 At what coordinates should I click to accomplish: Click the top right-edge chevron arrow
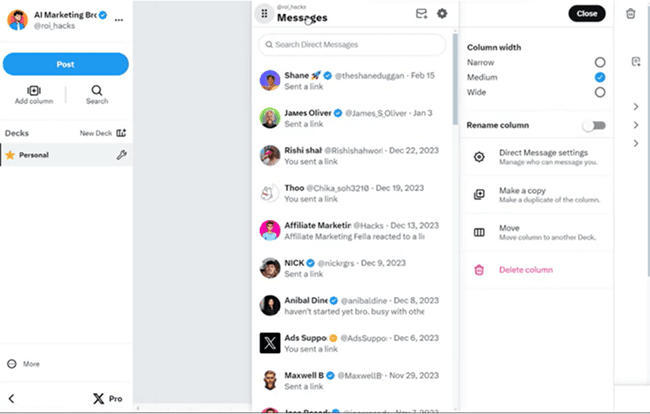click(x=636, y=107)
